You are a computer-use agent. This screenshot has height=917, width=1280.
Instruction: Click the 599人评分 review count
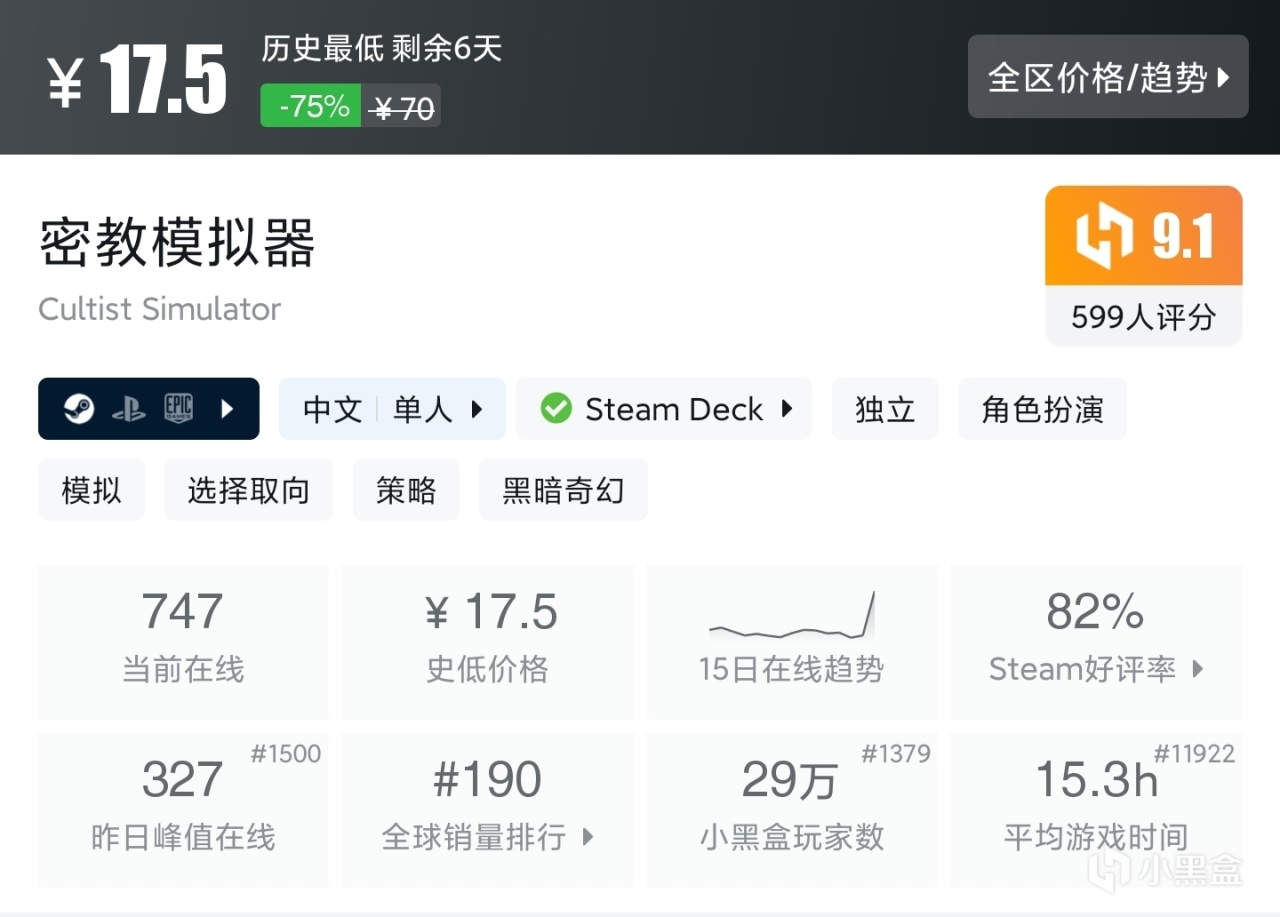click(x=1143, y=317)
